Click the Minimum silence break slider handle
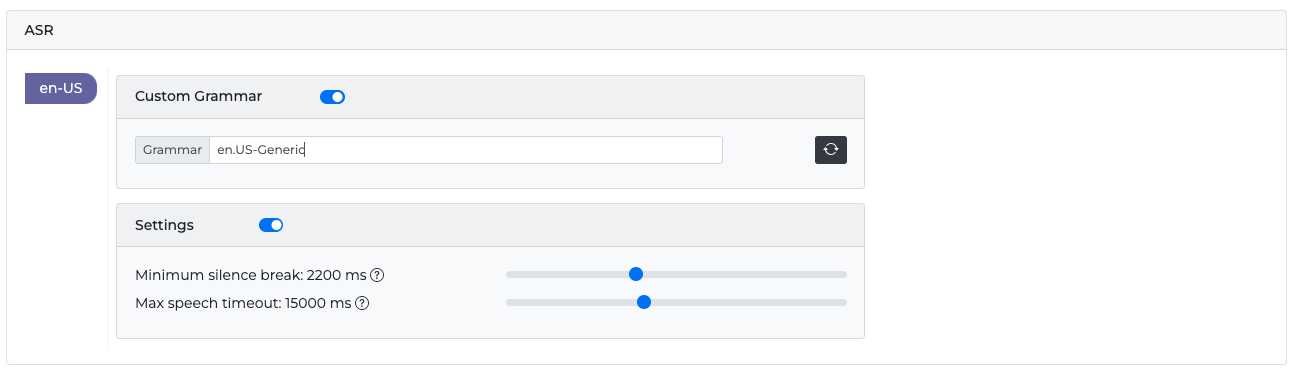Screen dimensions: 1291x372 pos(635,274)
